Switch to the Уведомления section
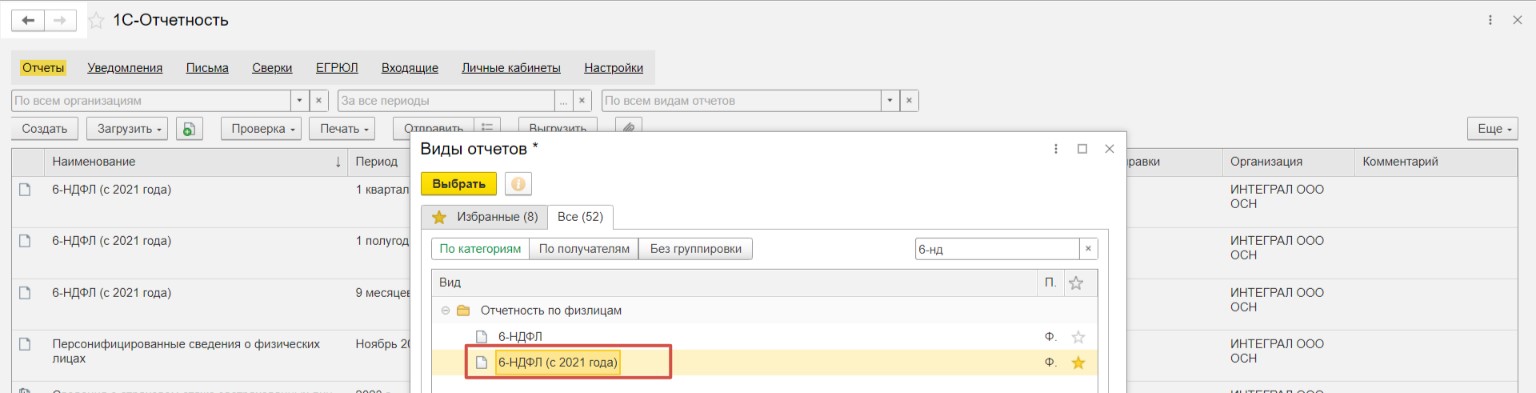 (125, 68)
